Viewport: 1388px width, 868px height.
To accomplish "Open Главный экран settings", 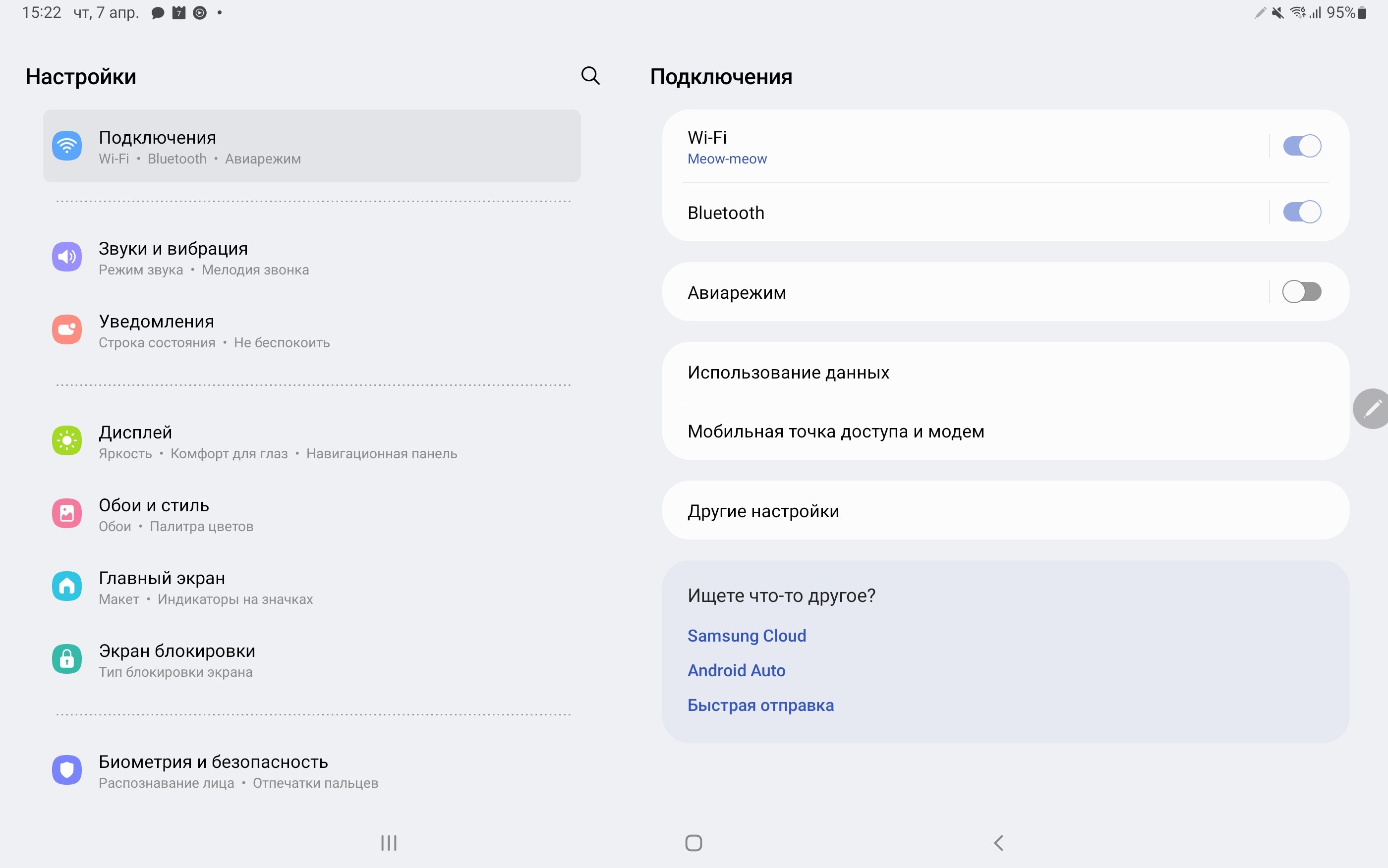I will pos(312,587).
